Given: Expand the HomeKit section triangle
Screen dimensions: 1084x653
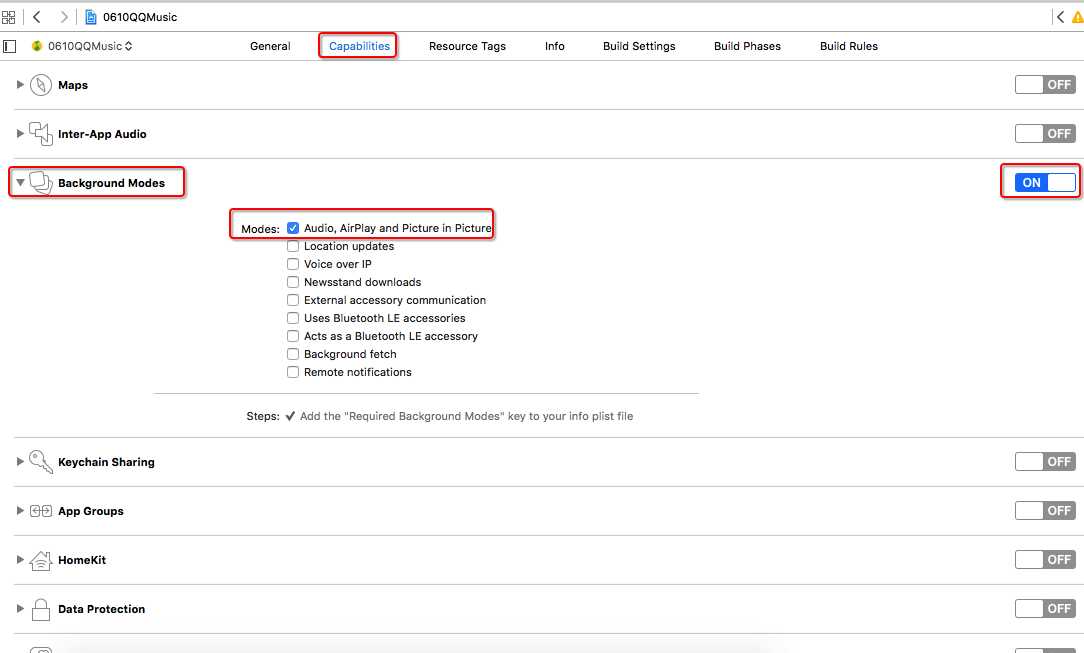Looking at the screenshot, I should 20,560.
